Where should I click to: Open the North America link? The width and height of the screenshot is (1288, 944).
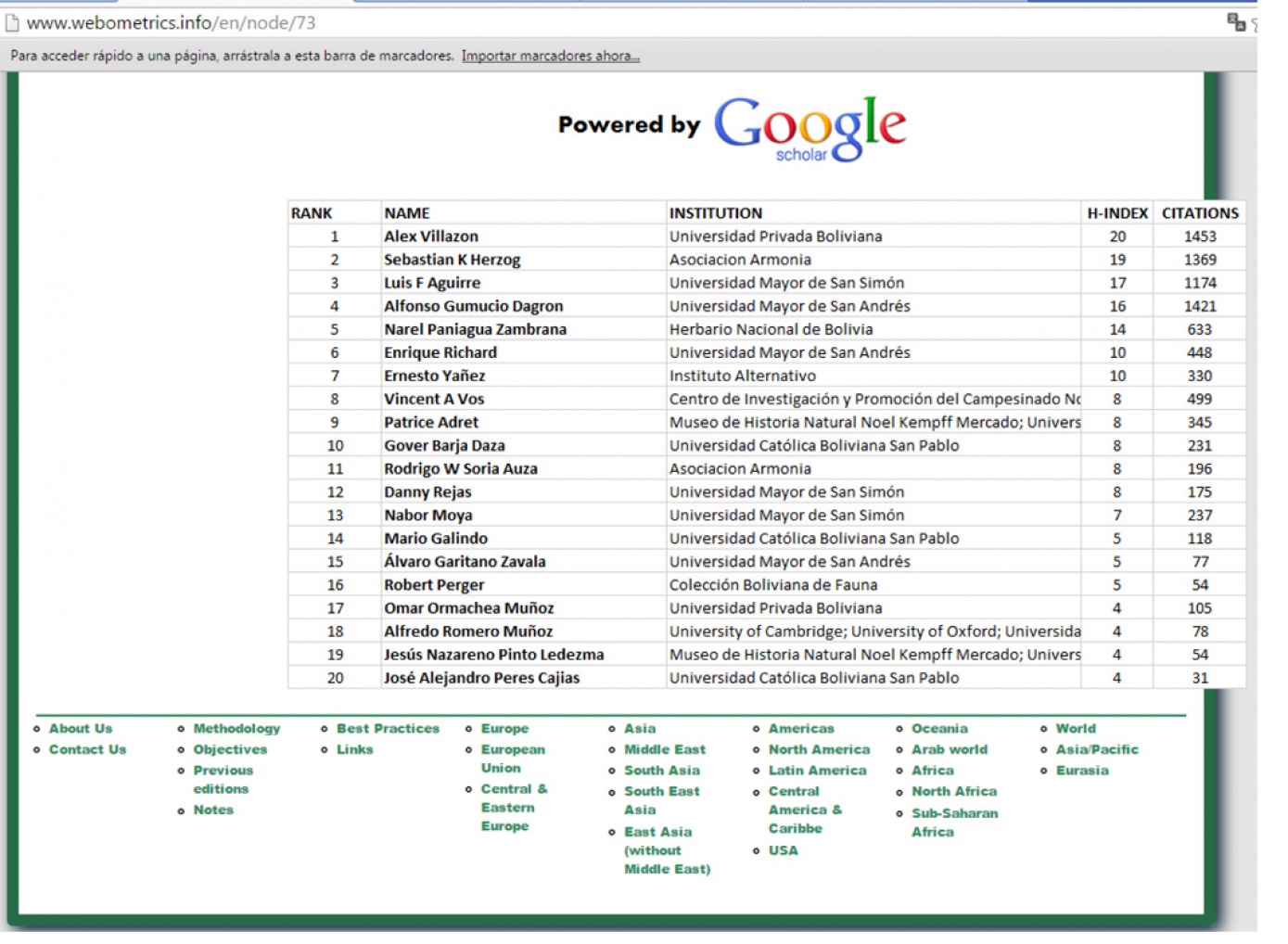click(x=819, y=749)
